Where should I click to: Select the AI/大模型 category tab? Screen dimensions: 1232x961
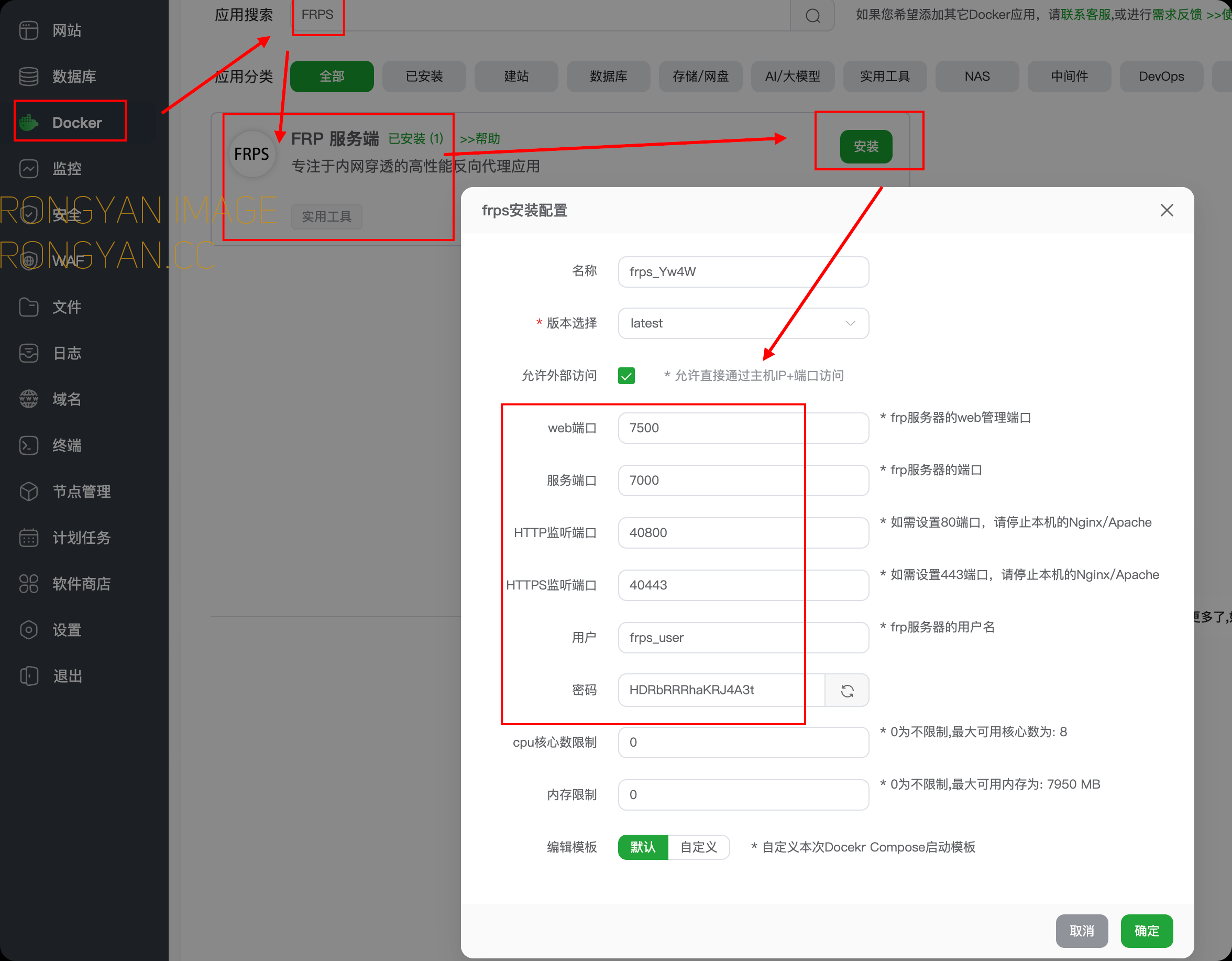(x=793, y=76)
